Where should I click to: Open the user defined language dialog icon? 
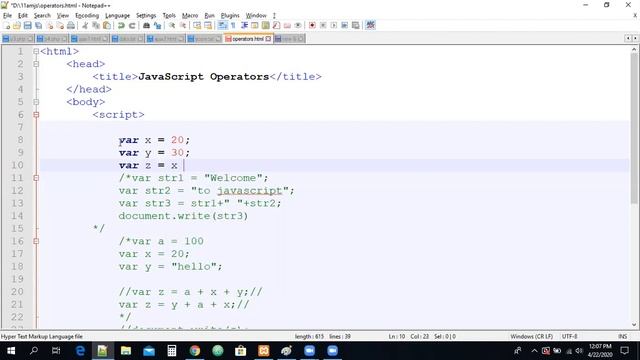pyautogui.click(x=255, y=25)
